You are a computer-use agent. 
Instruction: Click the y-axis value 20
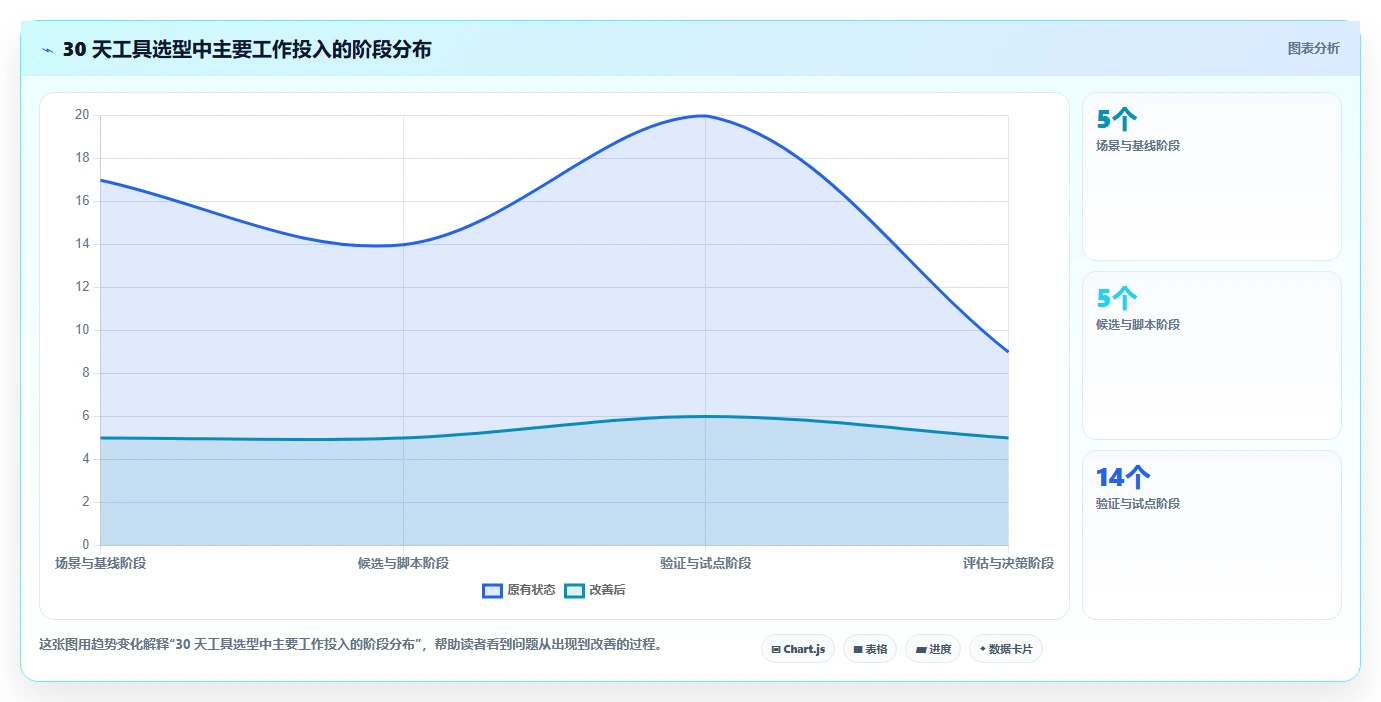click(82, 115)
